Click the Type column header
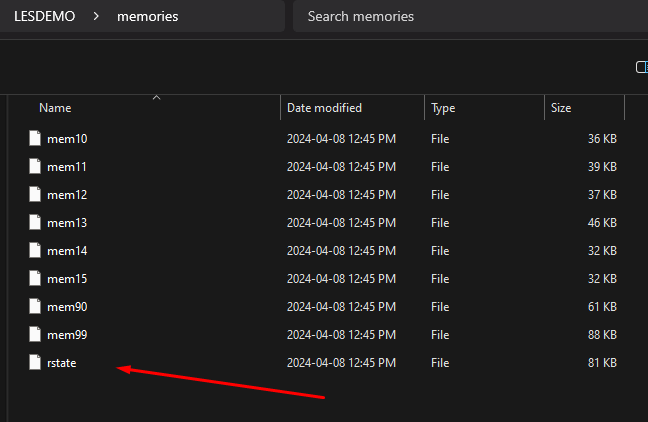The height and width of the screenshot is (422, 648). 443,108
